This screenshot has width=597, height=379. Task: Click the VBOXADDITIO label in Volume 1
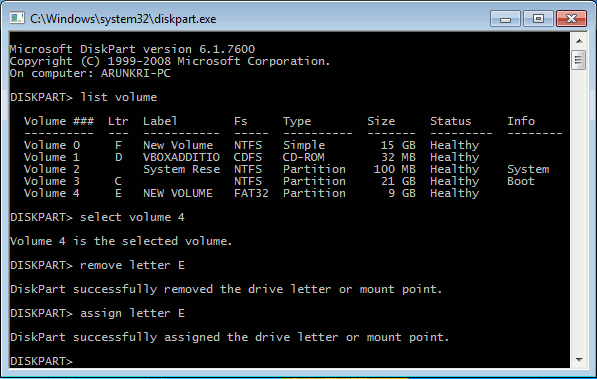181,157
